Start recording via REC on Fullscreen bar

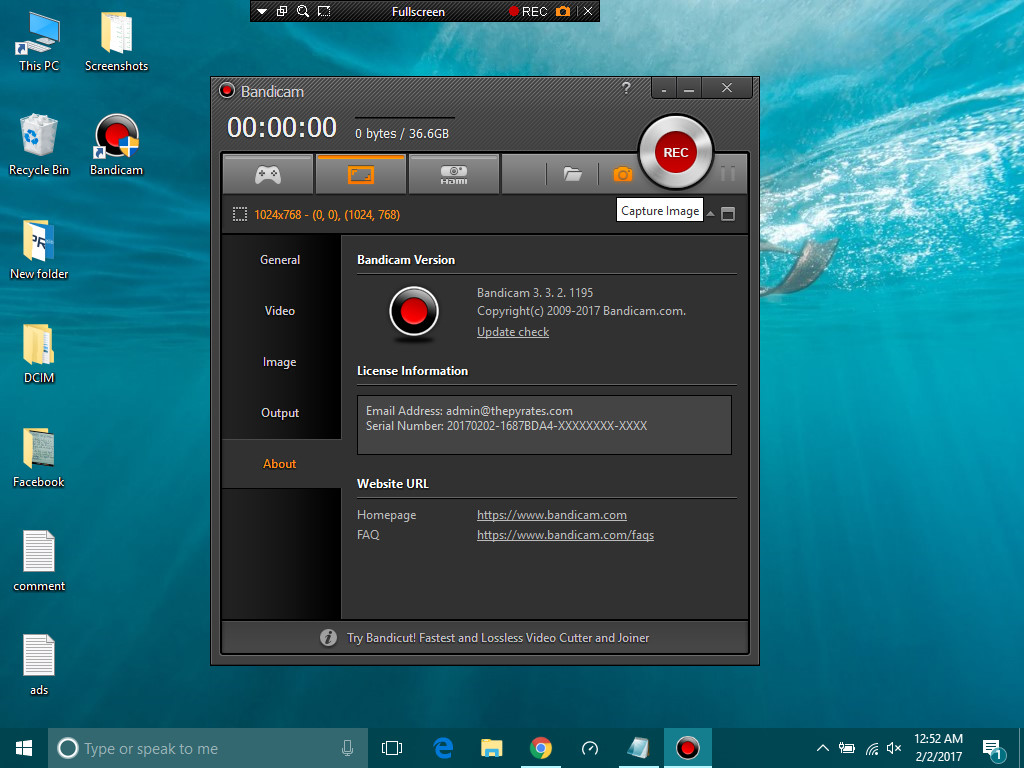(528, 12)
